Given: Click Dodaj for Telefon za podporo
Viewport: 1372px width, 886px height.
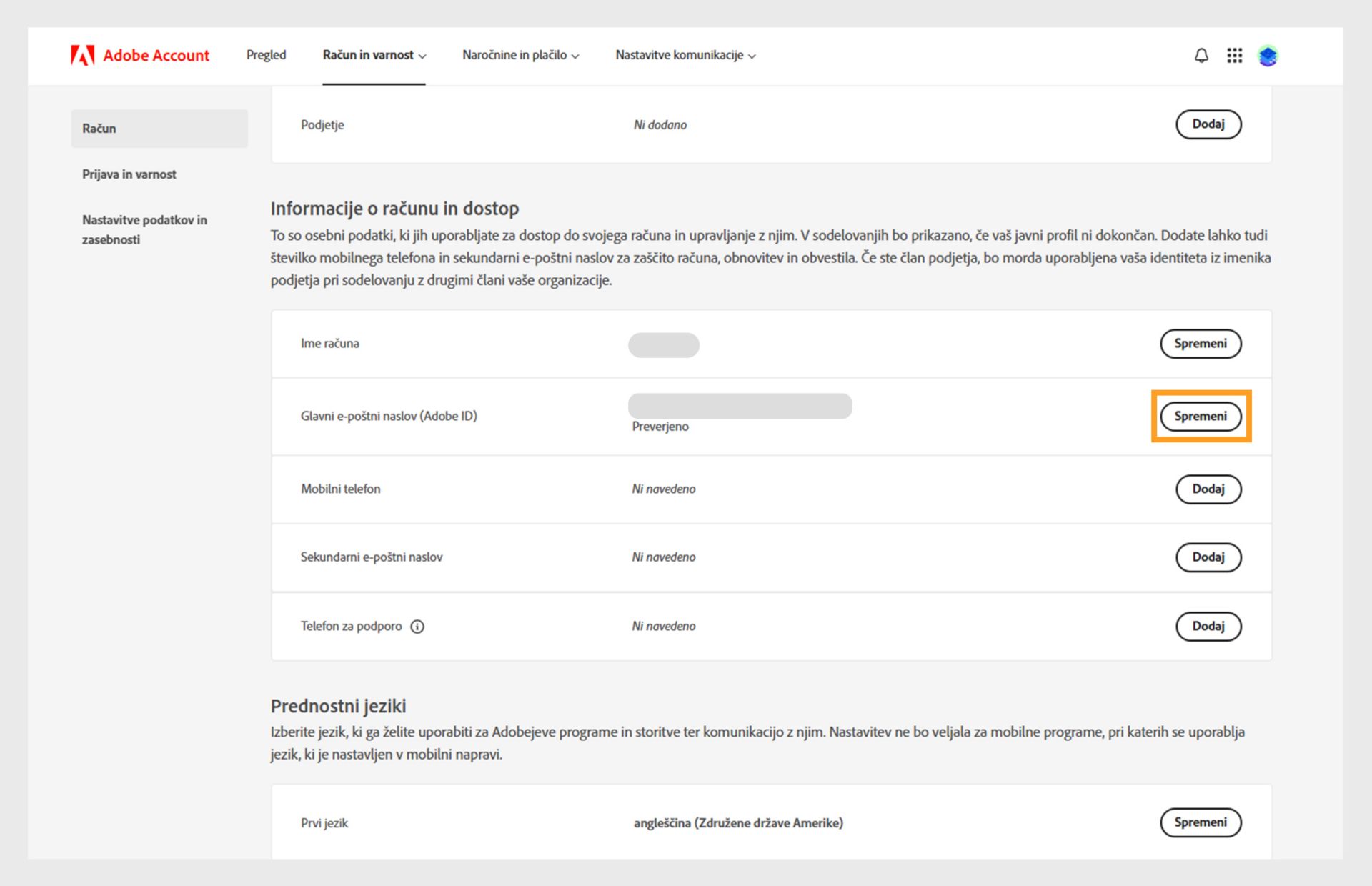Looking at the screenshot, I should click(1208, 627).
